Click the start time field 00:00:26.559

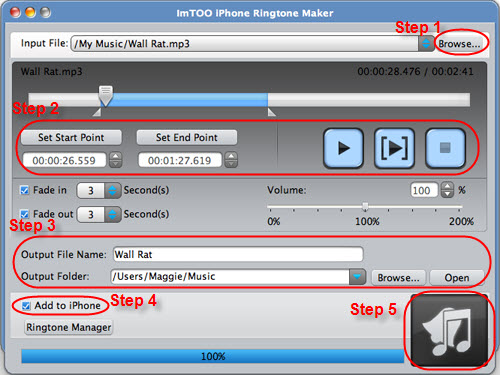pos(64,160)
